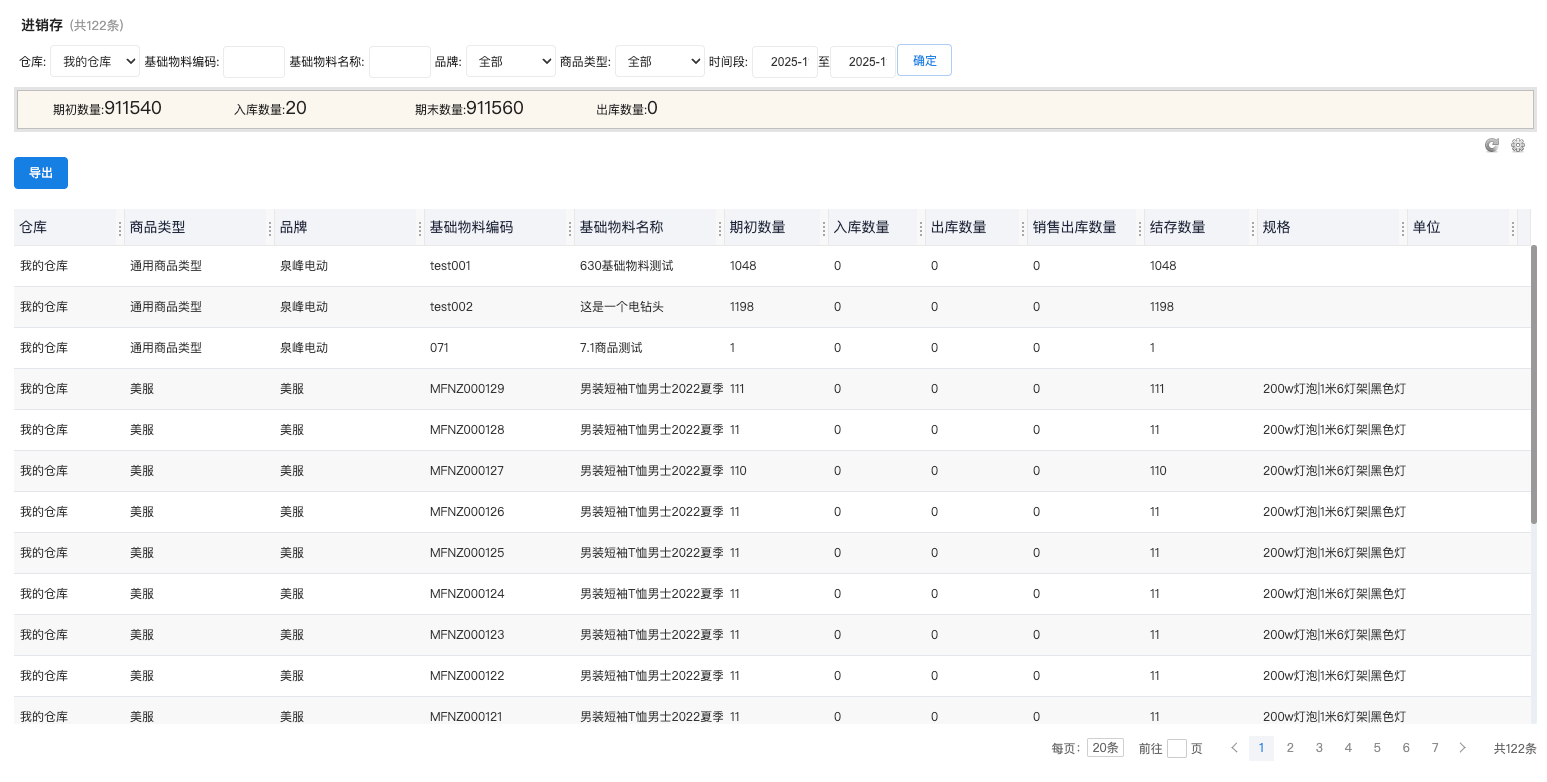Jump to page 3 in pagination

pyautogui.click(x=1319, y=748)
